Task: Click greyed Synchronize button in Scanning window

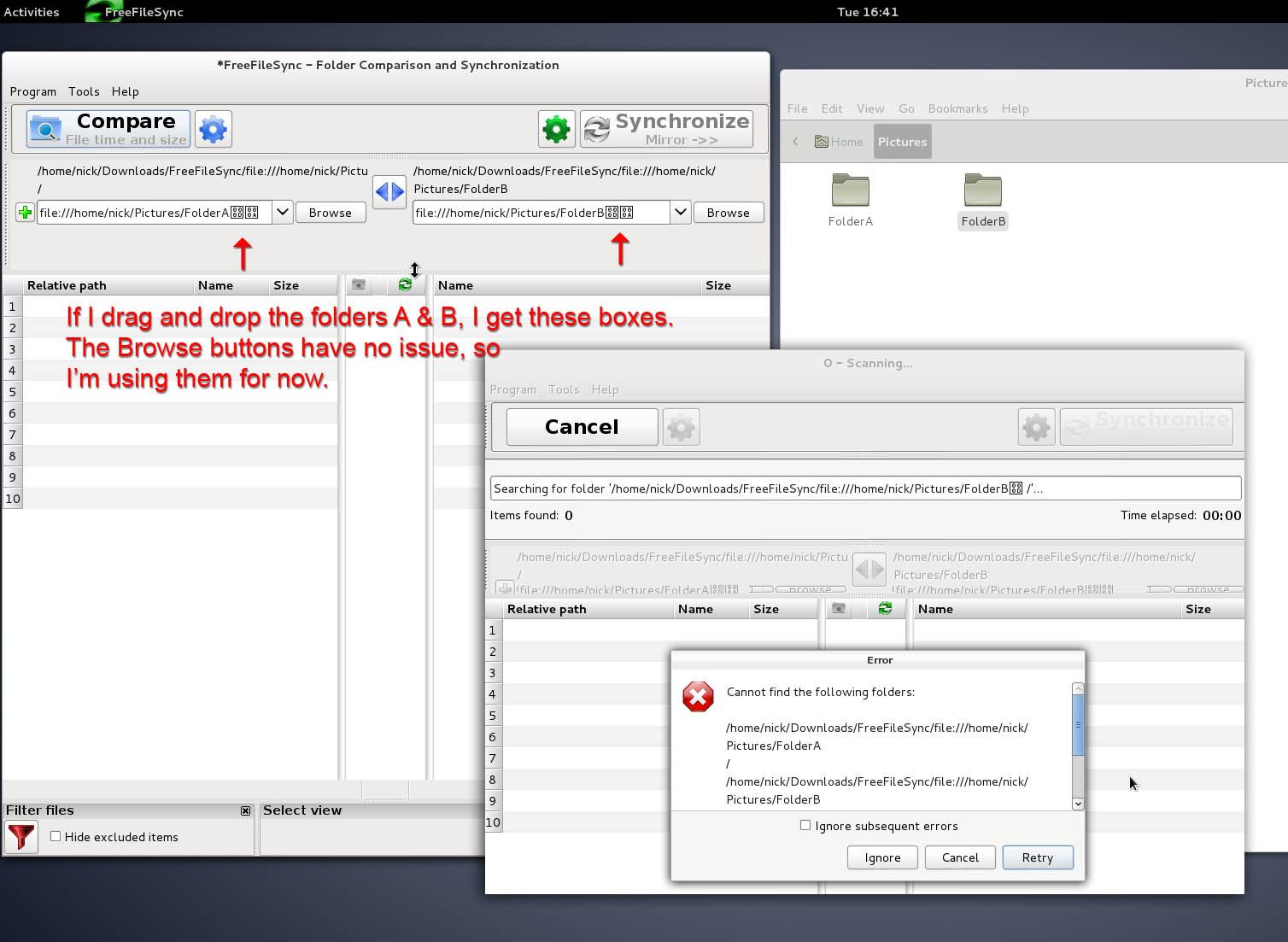Action: (1146, 427)
